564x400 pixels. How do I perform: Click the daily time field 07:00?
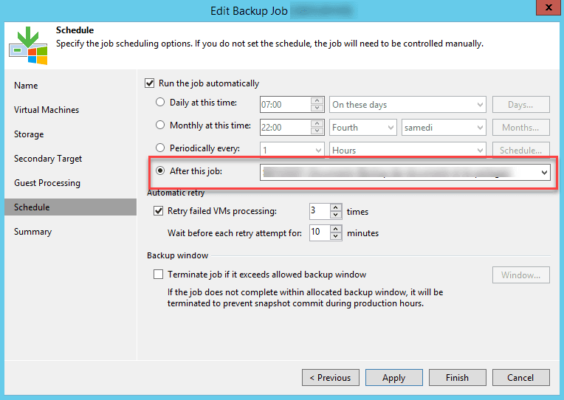[286, 105]
